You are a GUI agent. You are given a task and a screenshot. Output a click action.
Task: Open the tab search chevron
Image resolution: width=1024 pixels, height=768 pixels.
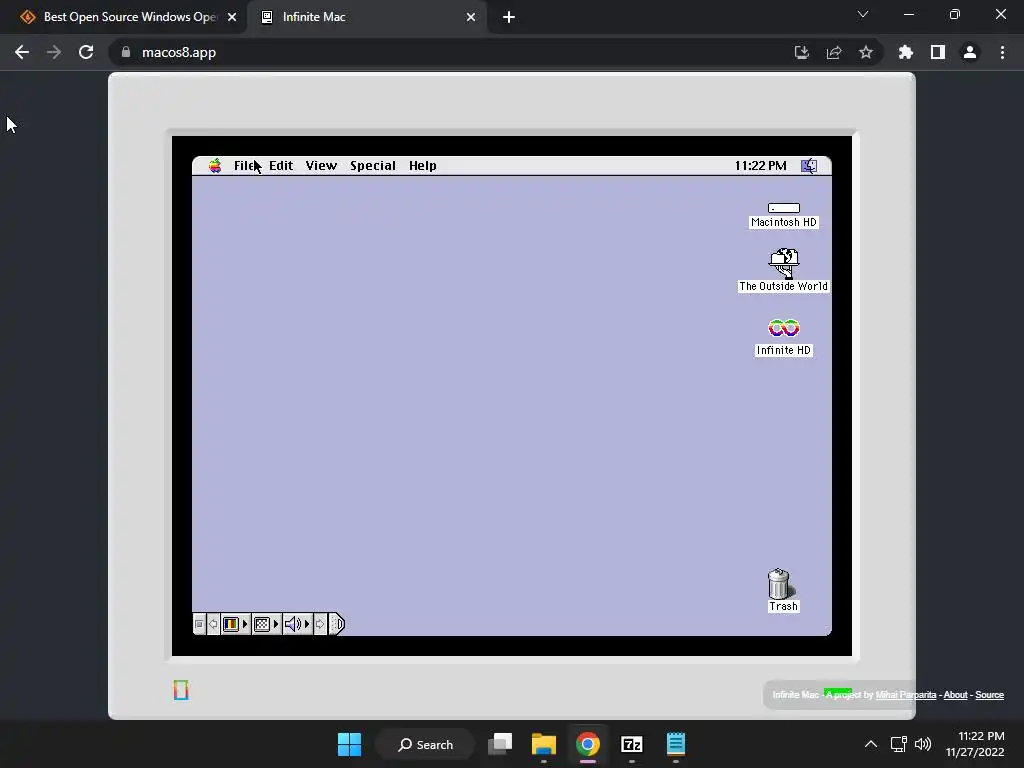click(863, 14)
